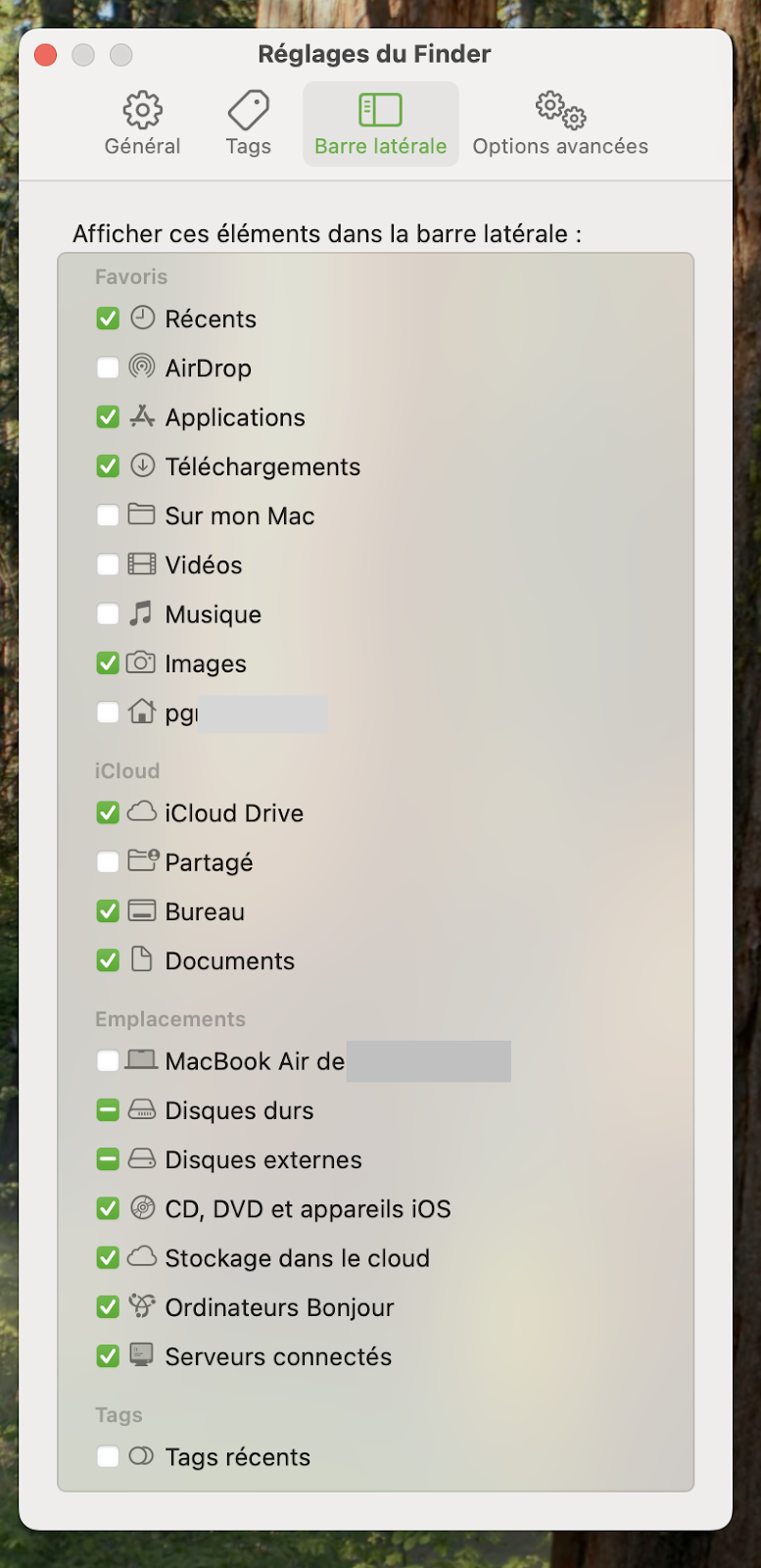The image size is (761, 1568).
Task: Uncheck the Documents checkbox
Action: (108, 960)
